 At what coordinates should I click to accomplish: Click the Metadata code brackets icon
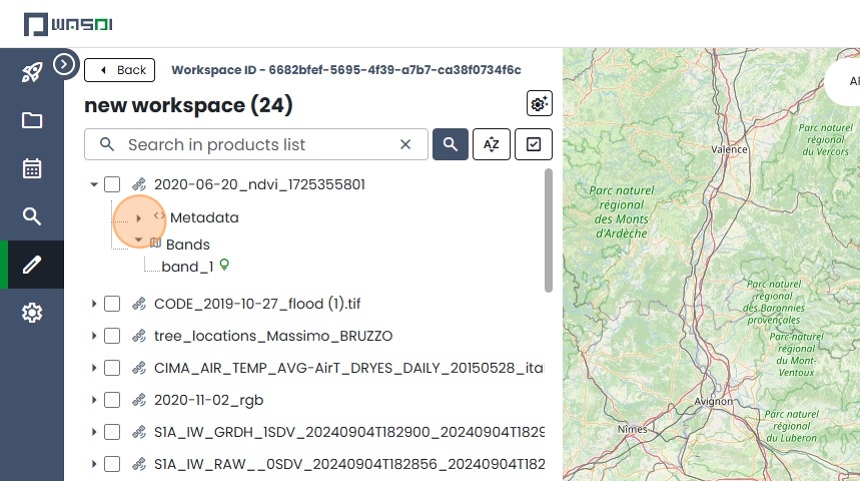click(x=159, y=216)
